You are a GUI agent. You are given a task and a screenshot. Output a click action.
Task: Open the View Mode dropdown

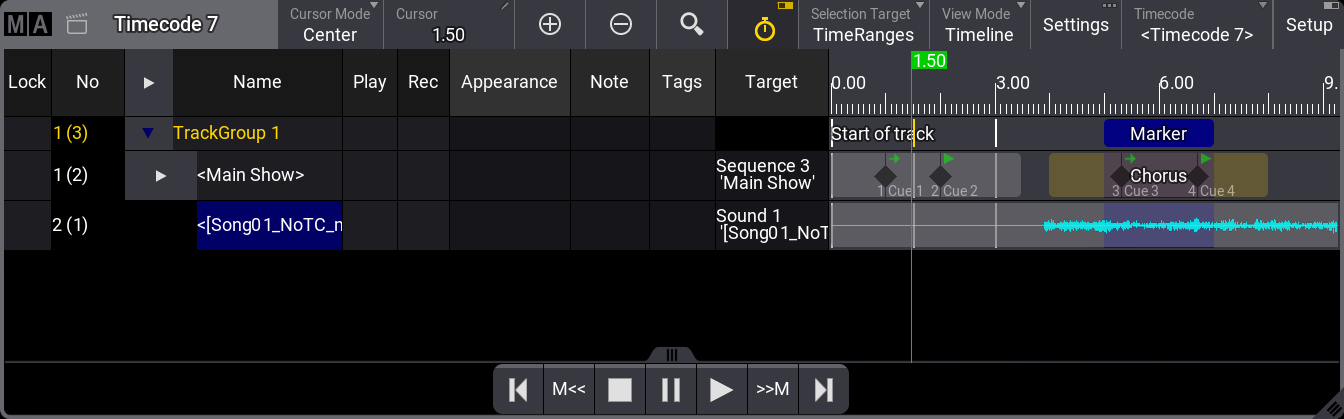(979, 25)
